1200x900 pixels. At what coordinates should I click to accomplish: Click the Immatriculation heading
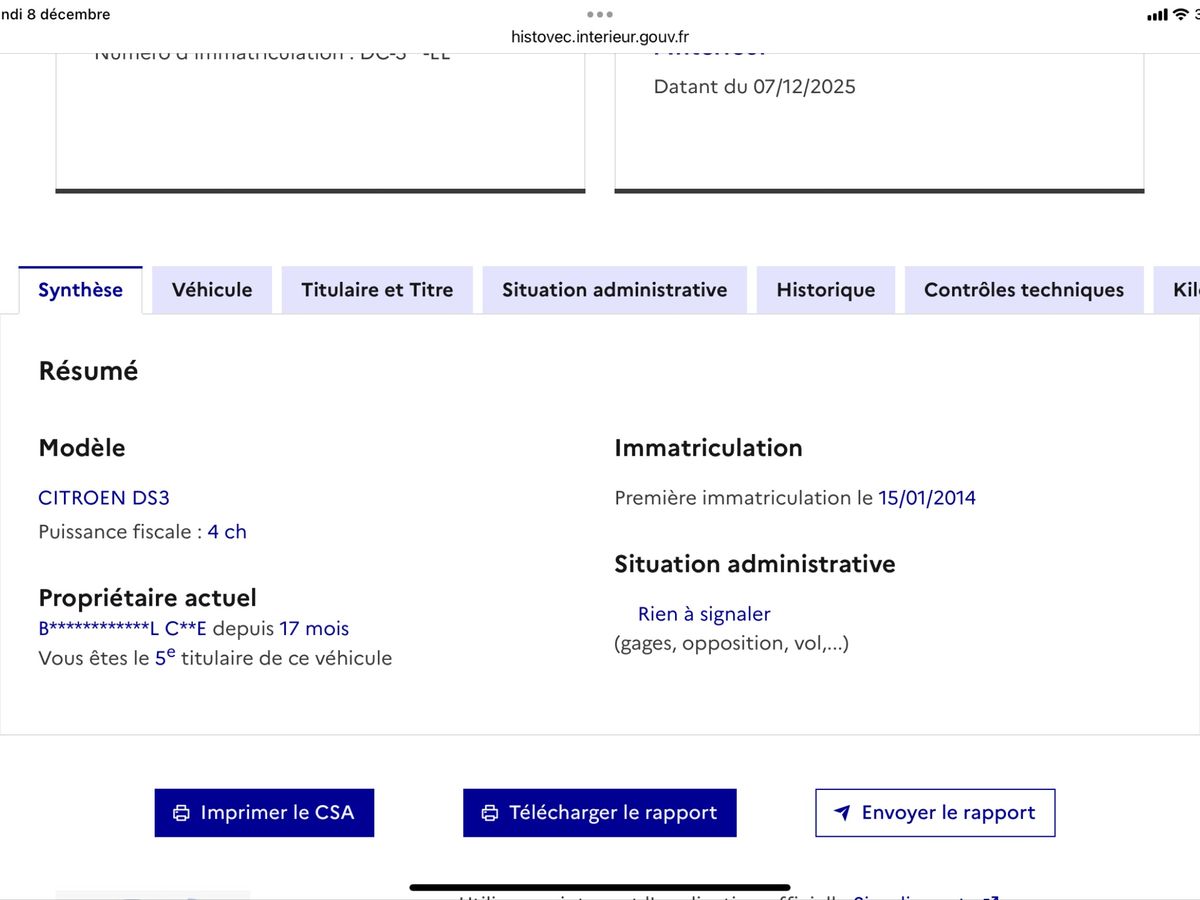coord(708,448)
